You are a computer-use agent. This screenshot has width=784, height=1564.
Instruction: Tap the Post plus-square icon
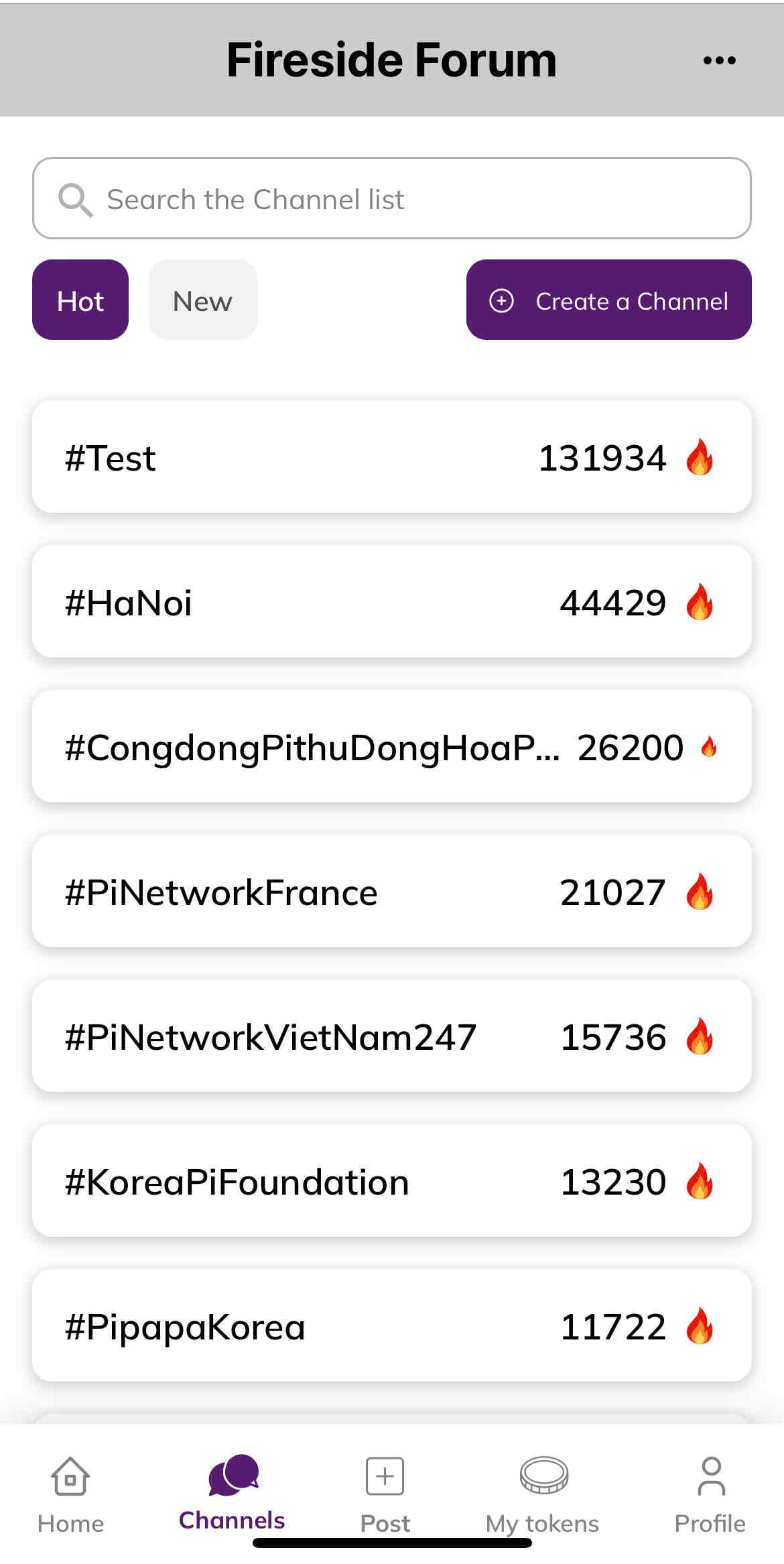tap(385, 1476)
